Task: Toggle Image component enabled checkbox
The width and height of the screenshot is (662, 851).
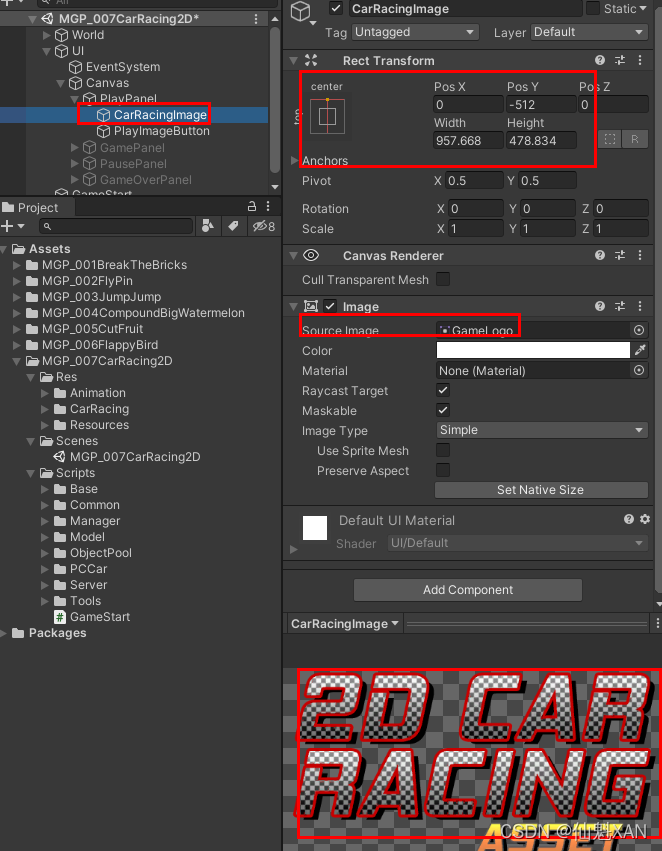Action: click(x=330, y=306)
